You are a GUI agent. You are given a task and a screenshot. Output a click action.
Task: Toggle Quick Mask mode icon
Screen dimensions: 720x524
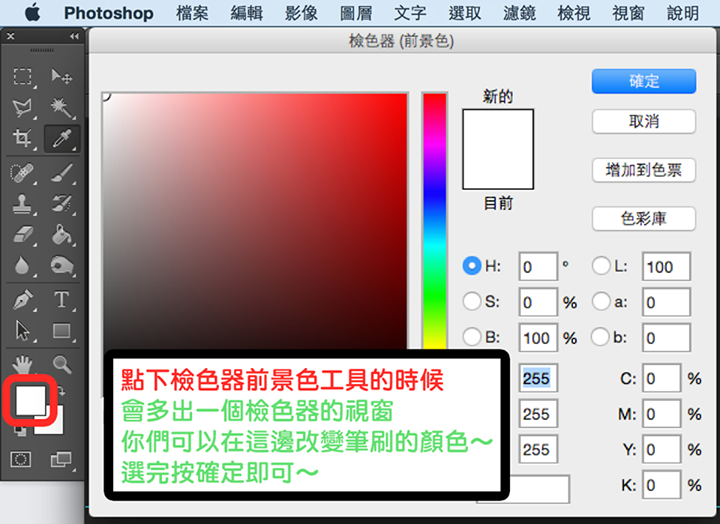click(x=21, y=459)
